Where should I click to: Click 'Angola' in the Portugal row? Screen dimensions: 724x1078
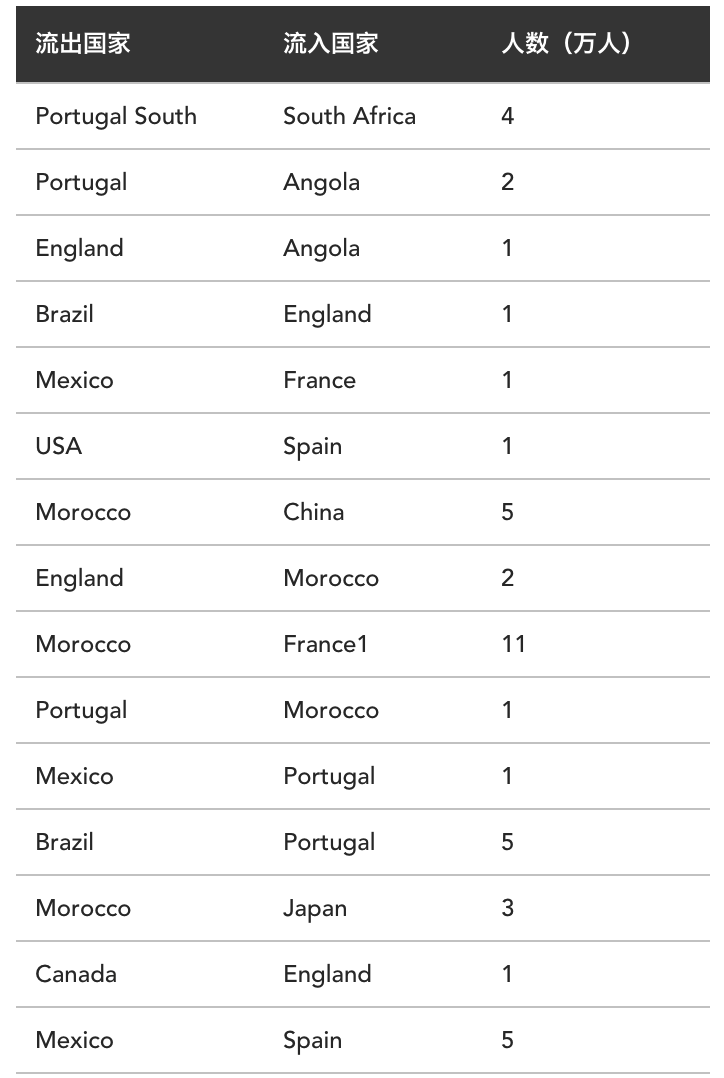(321, 182)
